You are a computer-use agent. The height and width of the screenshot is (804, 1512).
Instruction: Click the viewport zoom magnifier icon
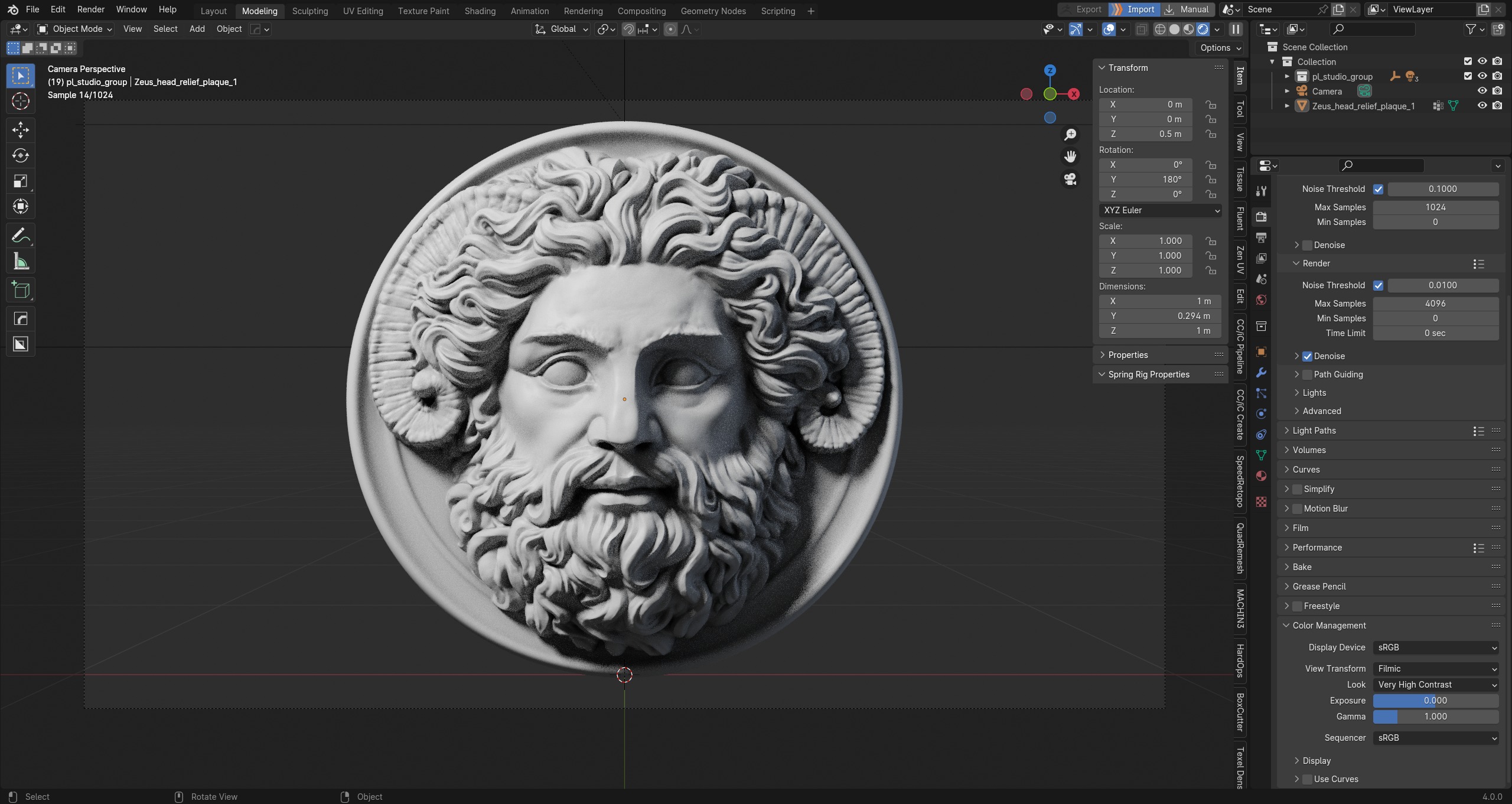(1070, 135)
